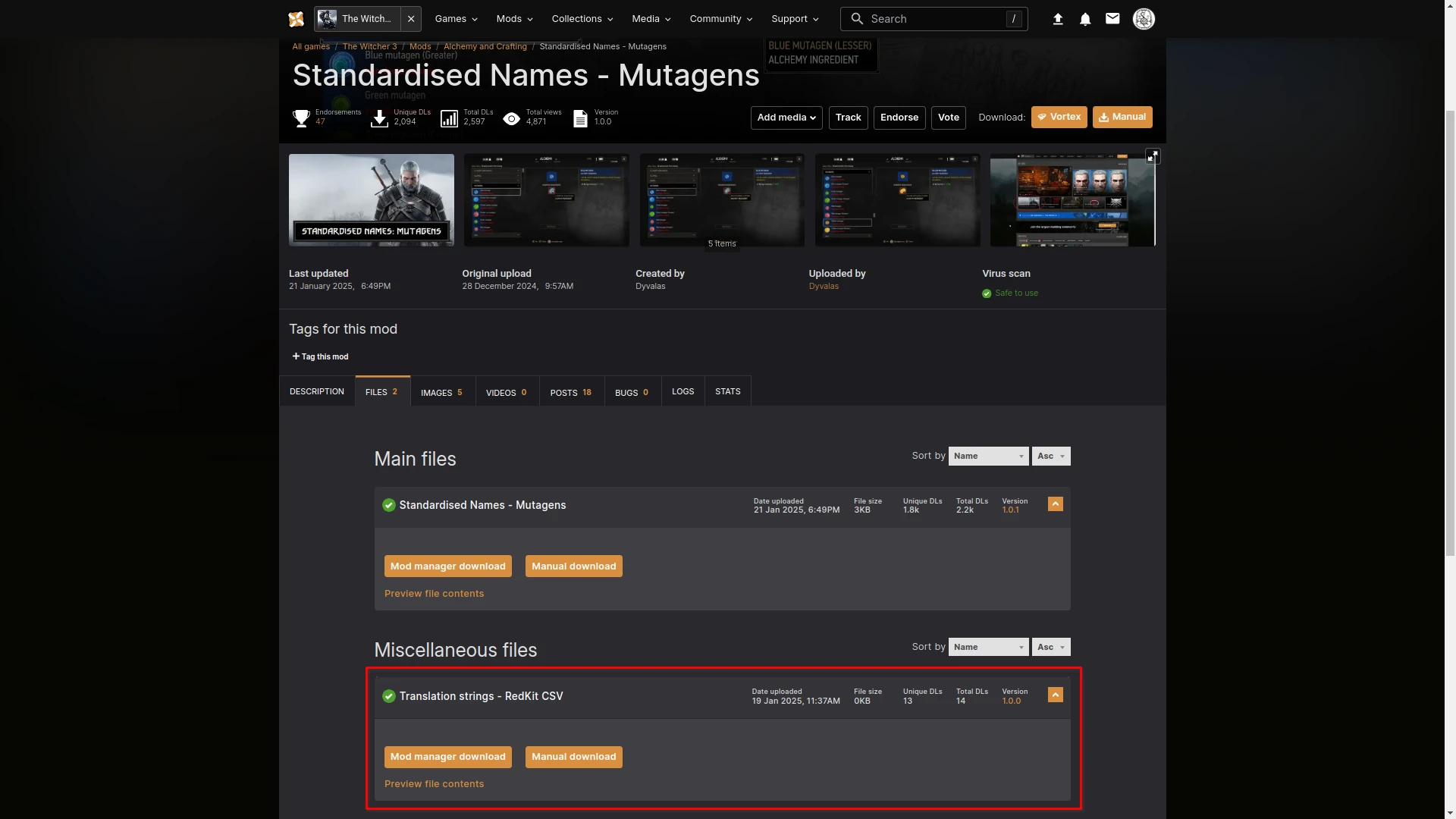The image size is (1456, 819).
Task: Manual download for Mutagens main file
Action: [x=574, y=566]
